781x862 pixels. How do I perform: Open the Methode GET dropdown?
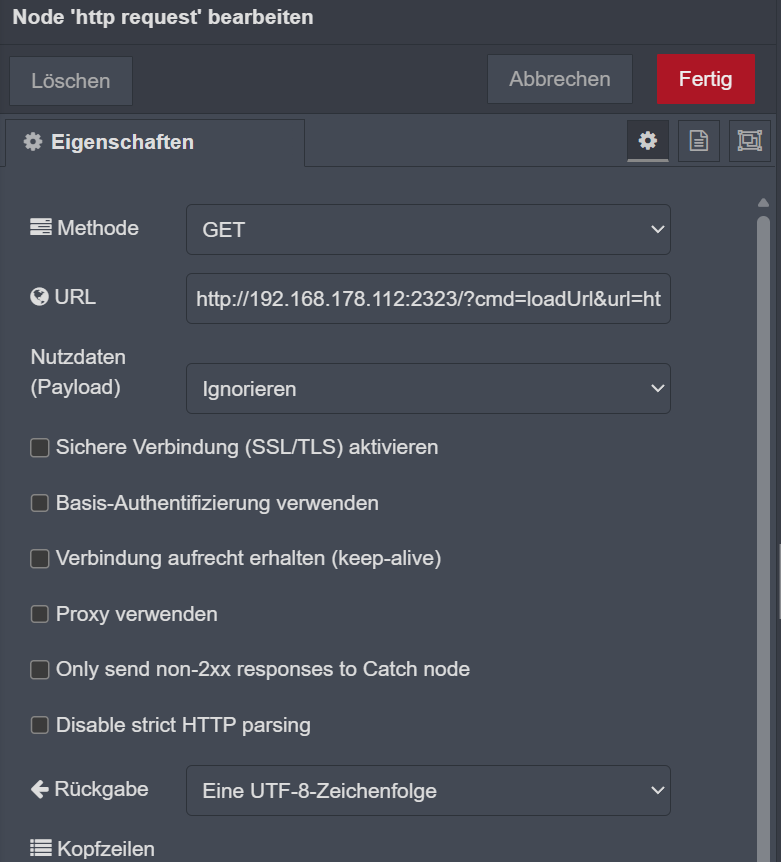click(x=428, y=230)
